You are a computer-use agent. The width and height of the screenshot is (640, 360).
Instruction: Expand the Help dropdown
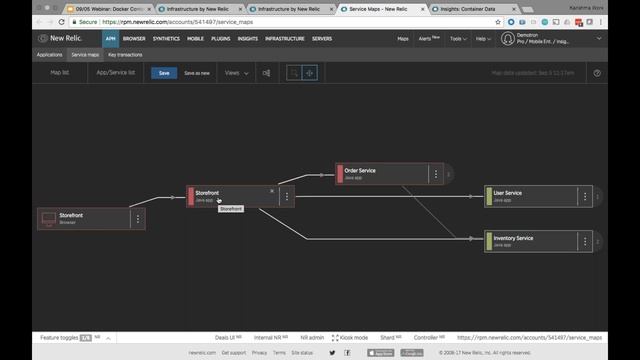pos(483,39)
